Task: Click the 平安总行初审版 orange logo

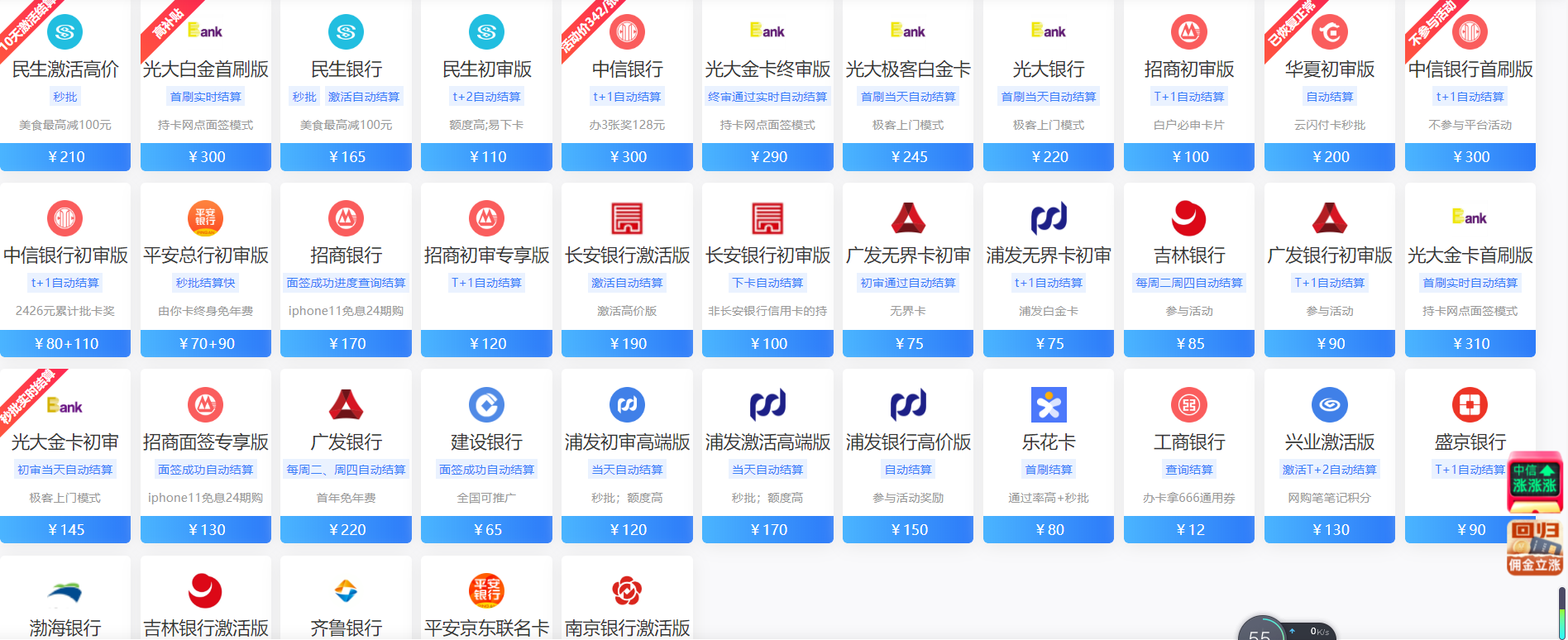Action: [205, 218]
